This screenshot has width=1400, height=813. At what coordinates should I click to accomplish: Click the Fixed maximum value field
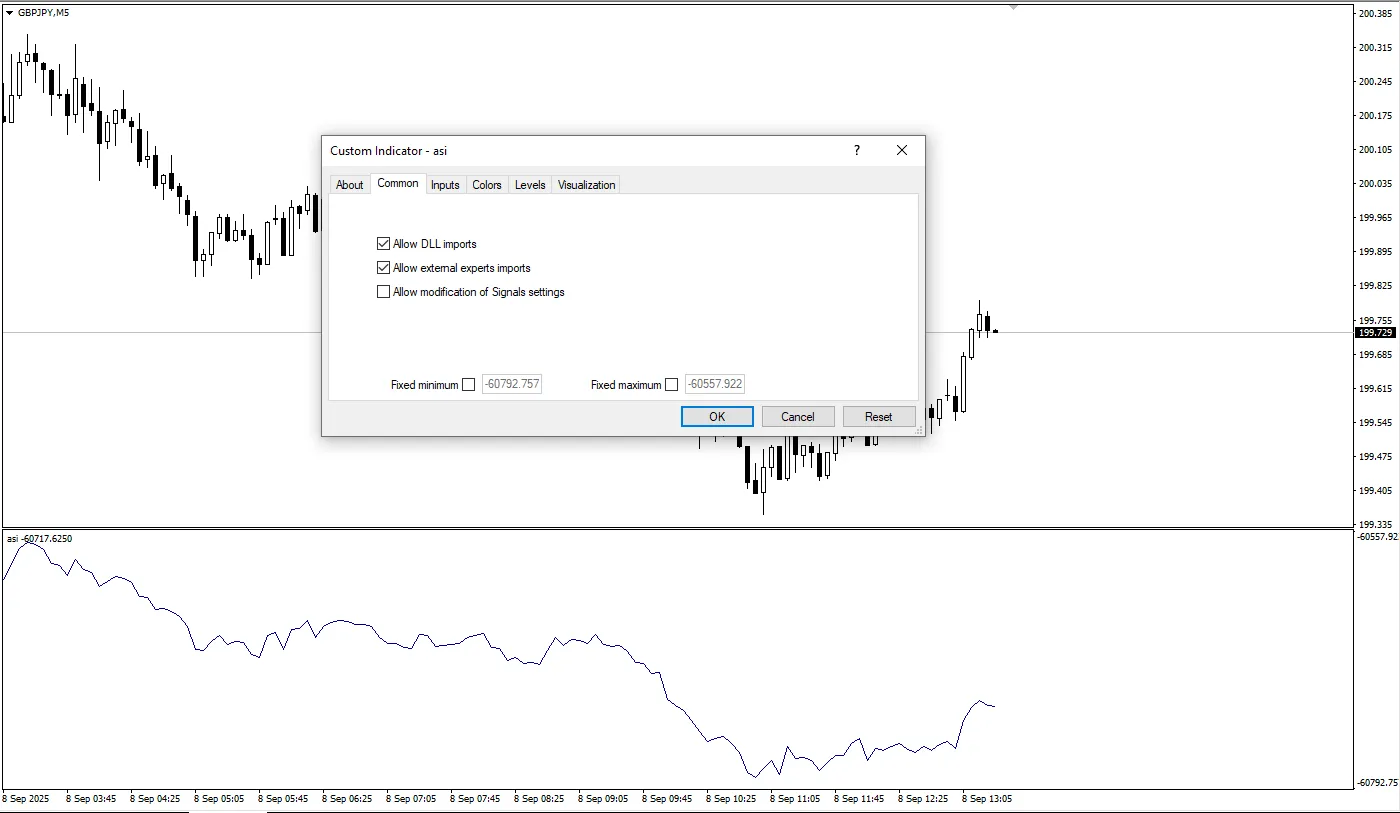coord(714,385)
